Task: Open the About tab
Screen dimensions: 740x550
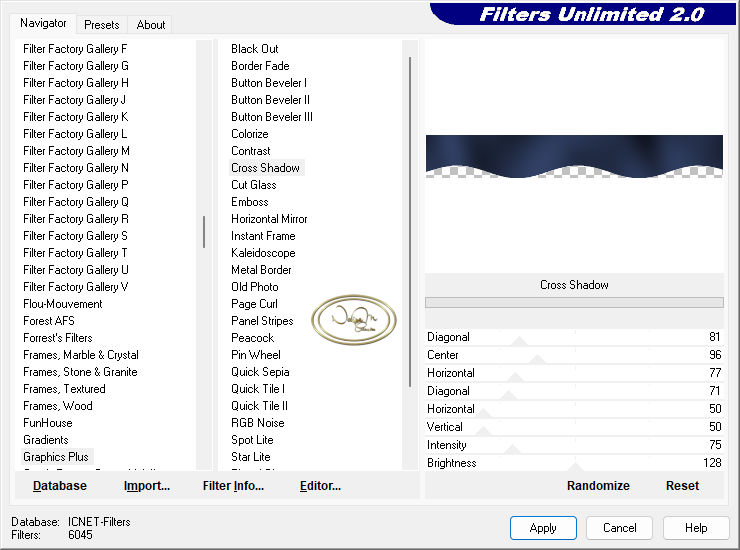Action: 151,25
